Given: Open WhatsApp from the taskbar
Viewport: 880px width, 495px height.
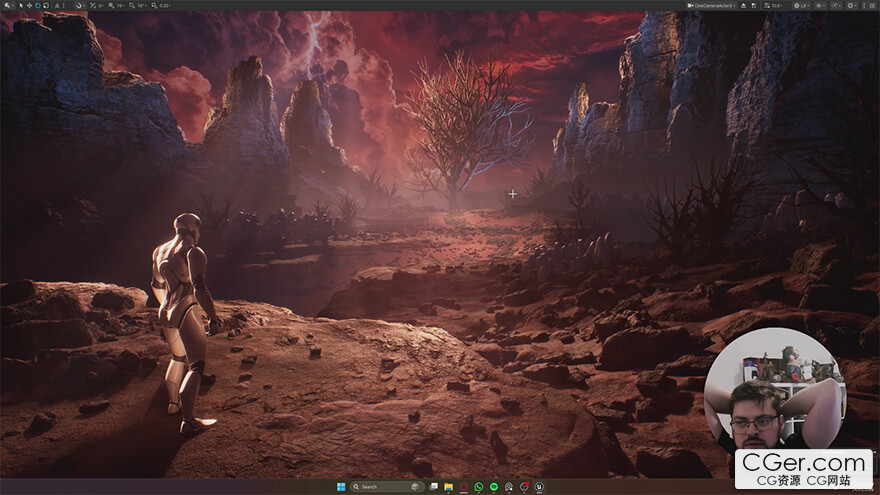Looking at the screenshot, I should pos(479,487).
